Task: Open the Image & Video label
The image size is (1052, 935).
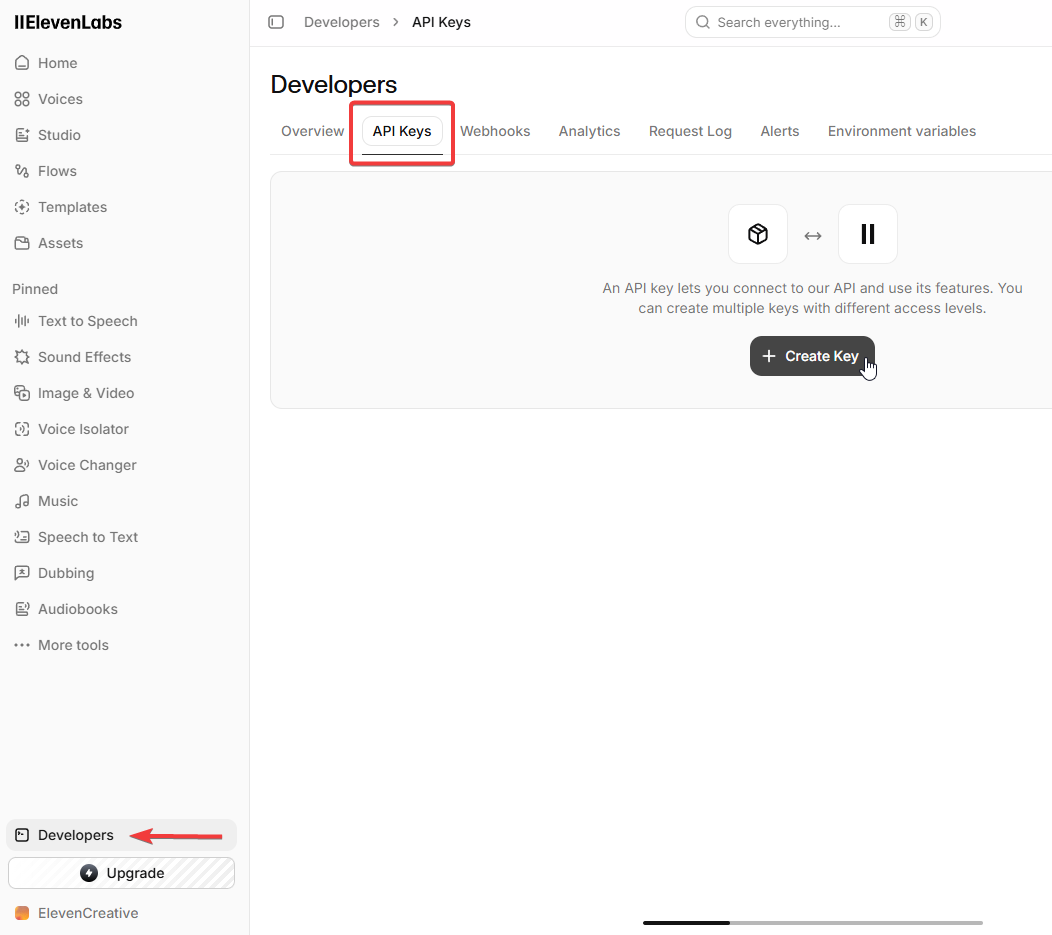Action: (86, 393)
